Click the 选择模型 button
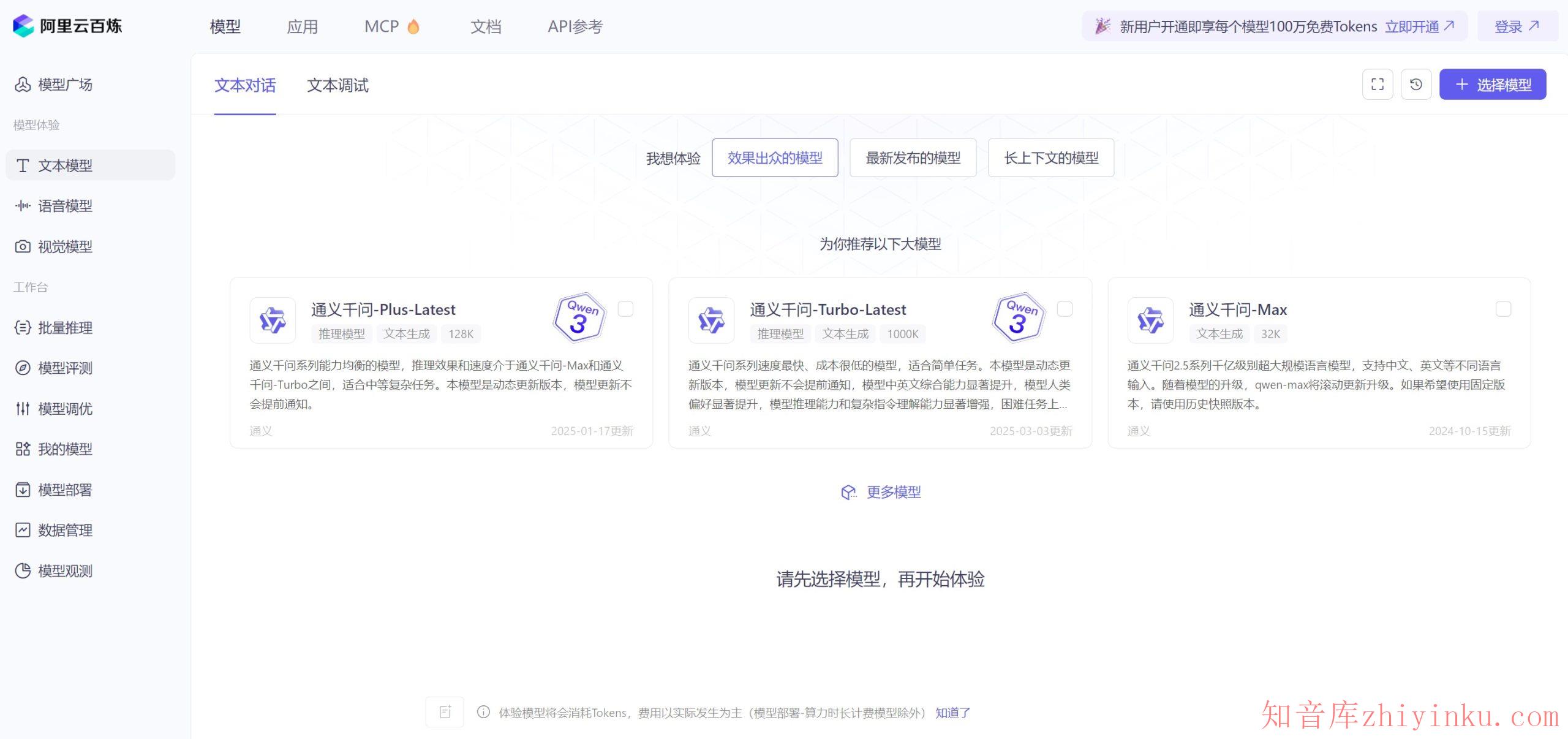 click(x=1493, y=84)
